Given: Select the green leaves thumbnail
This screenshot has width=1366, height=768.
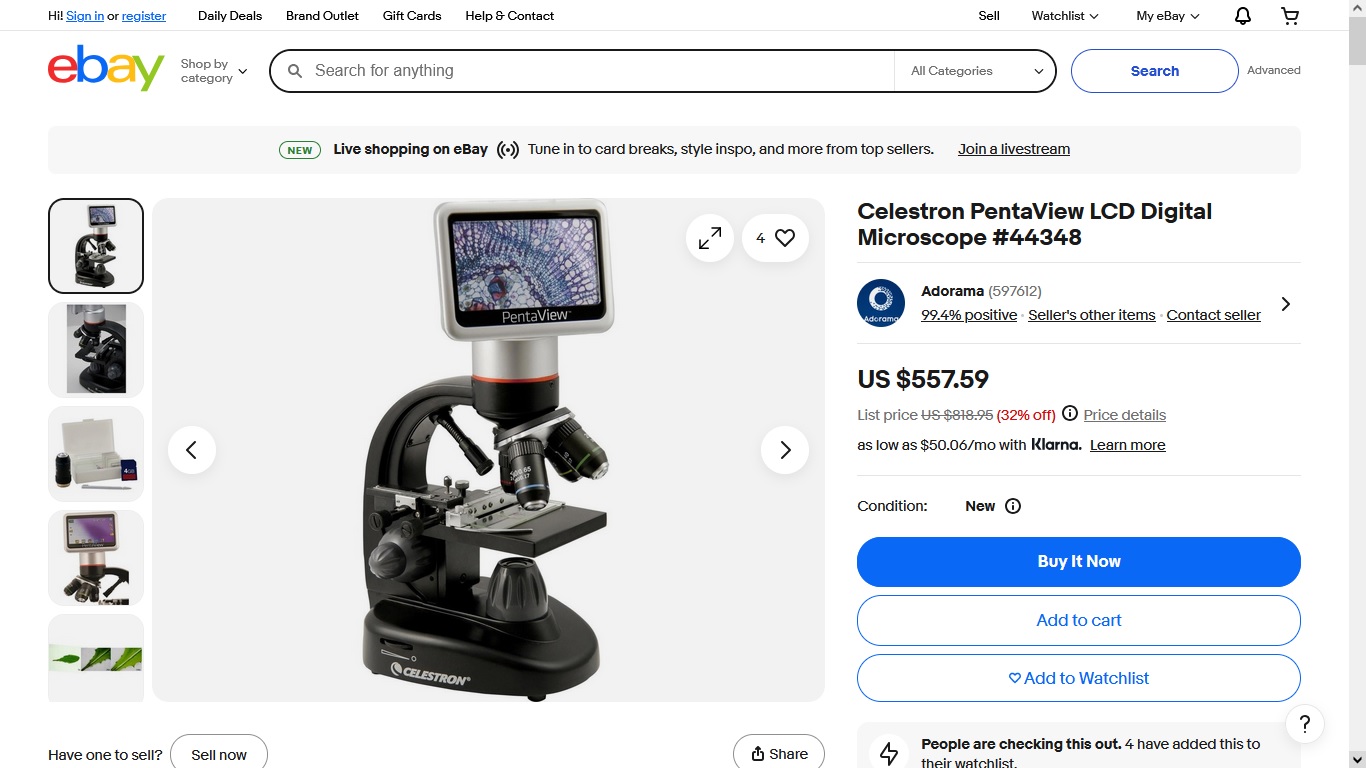Looking at the screenshot, I should [96, 658].
